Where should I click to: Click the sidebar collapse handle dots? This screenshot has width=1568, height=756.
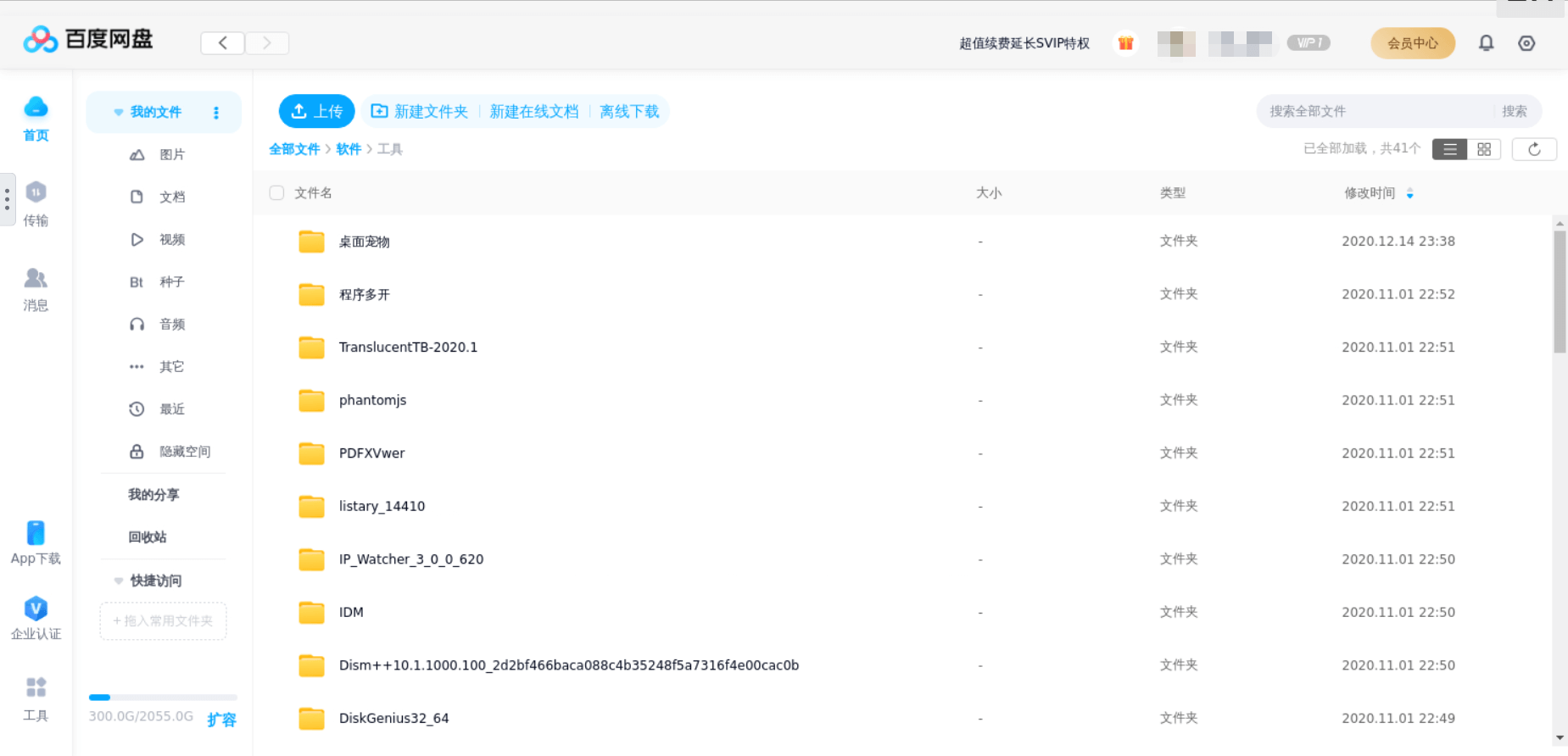7,199
